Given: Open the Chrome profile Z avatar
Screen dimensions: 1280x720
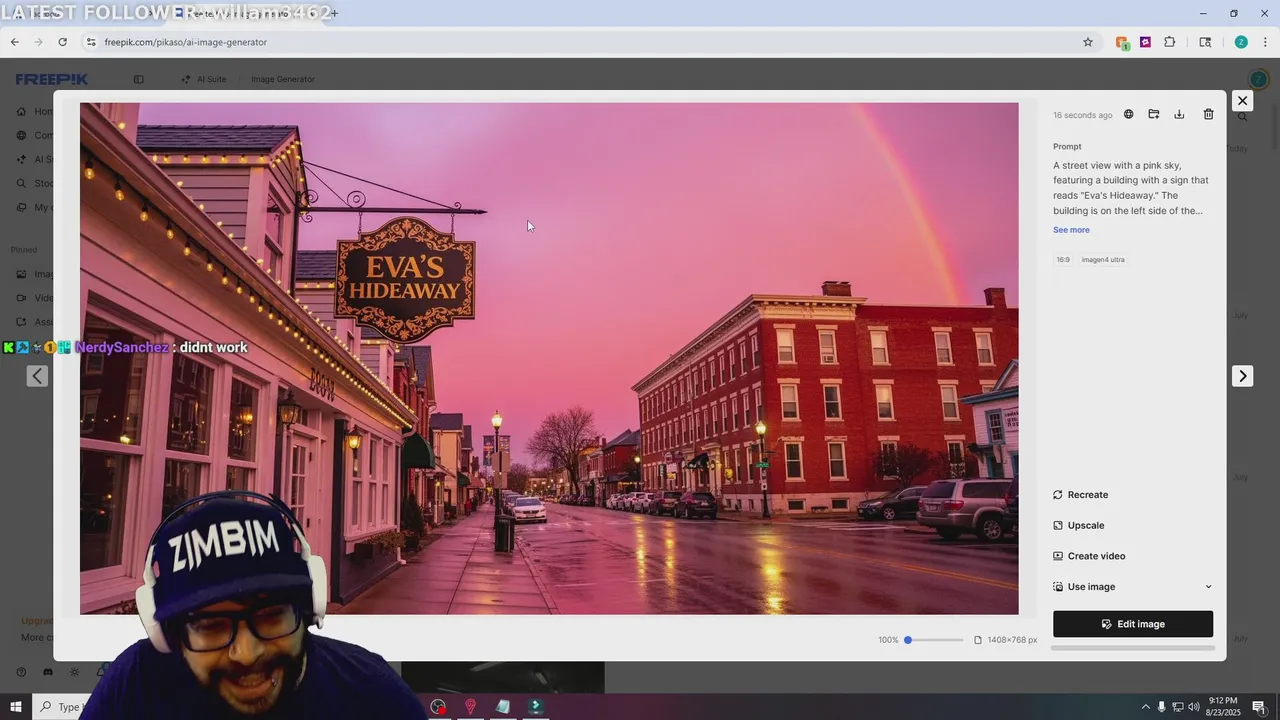Looking at the screenshot, I should (x=1241, y=42).
